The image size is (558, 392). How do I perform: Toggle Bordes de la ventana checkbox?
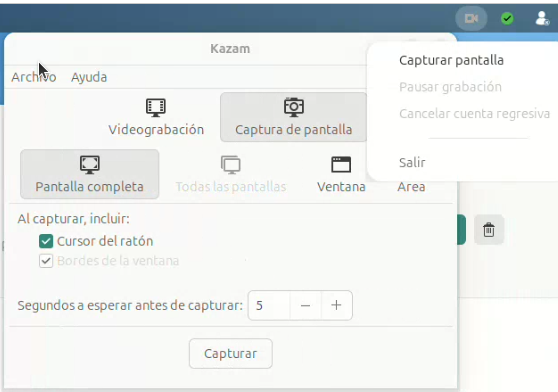46,261
